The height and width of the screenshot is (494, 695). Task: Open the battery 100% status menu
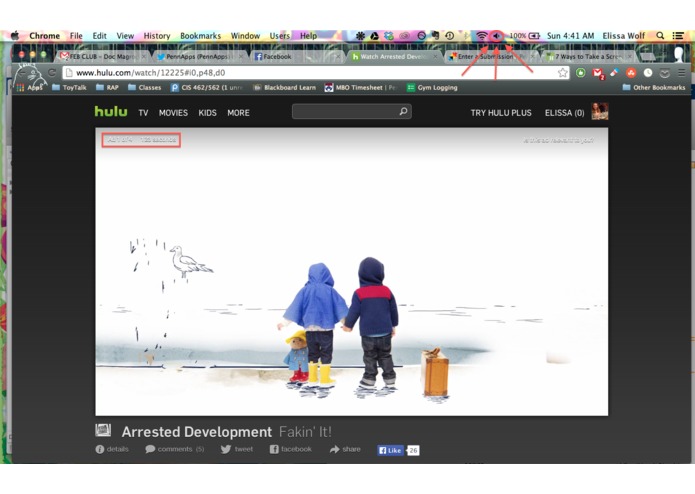click(524, 36)
